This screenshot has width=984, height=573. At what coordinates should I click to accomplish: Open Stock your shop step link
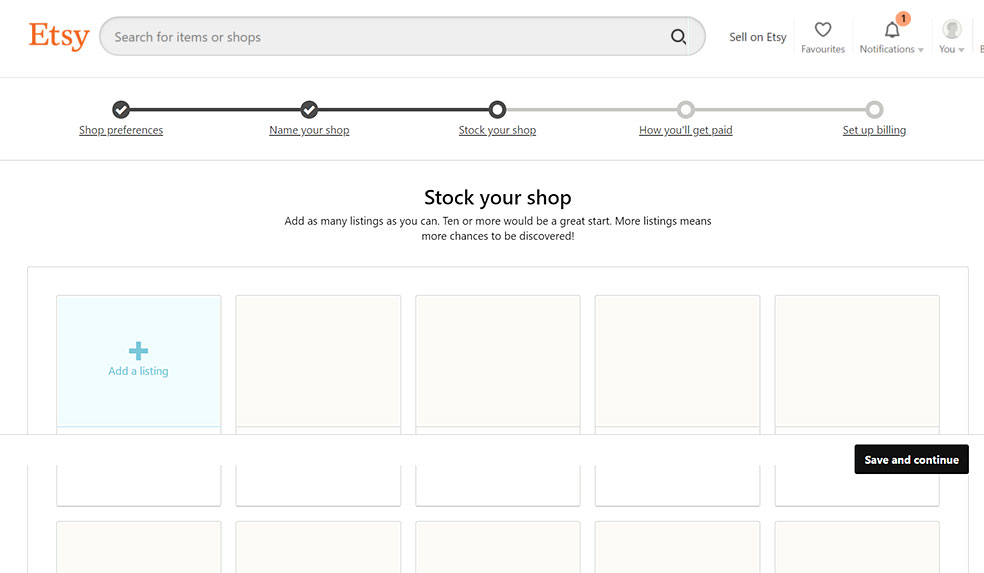coord(497,130)
